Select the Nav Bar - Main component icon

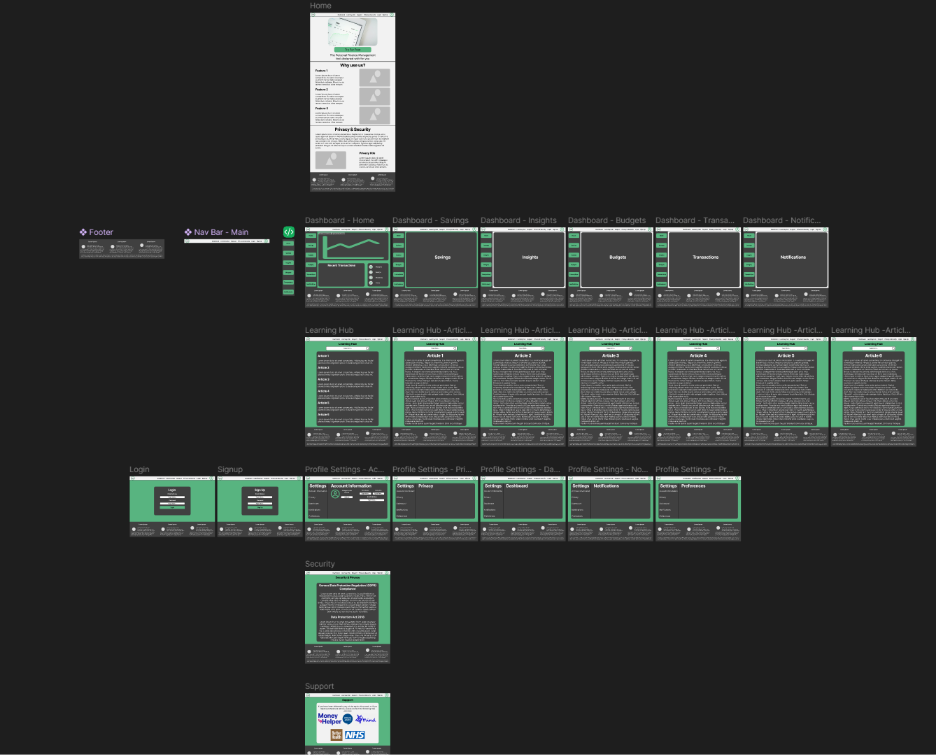[188, 232]
